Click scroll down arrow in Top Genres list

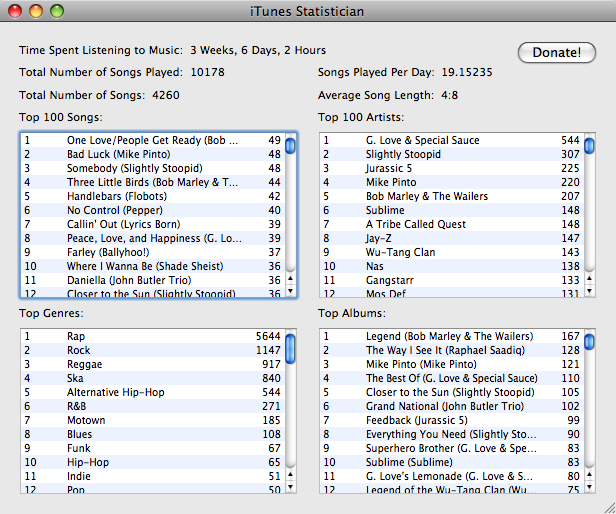(290, 487)
